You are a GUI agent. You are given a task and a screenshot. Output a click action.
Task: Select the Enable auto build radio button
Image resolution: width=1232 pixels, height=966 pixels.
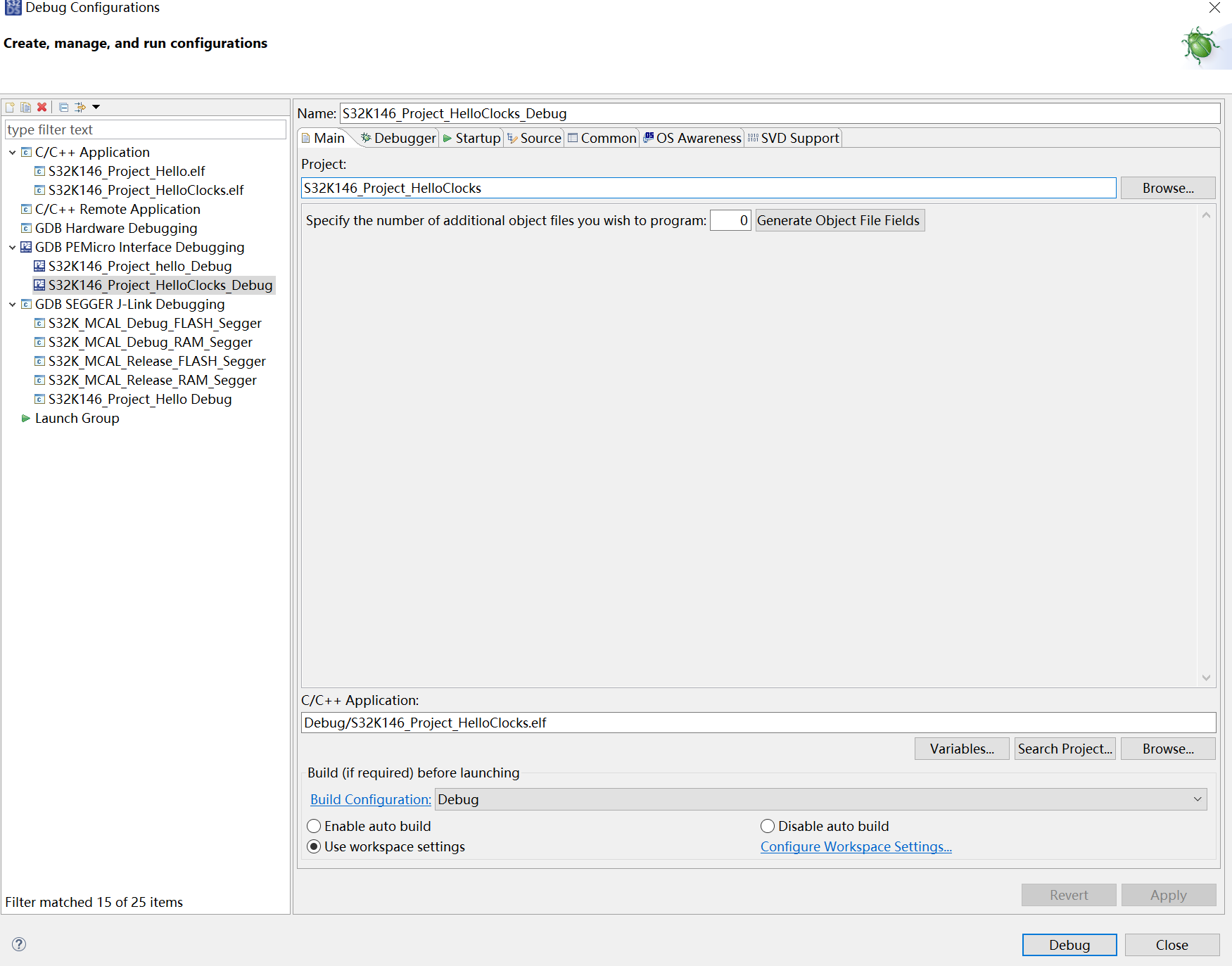pos(314,825)
